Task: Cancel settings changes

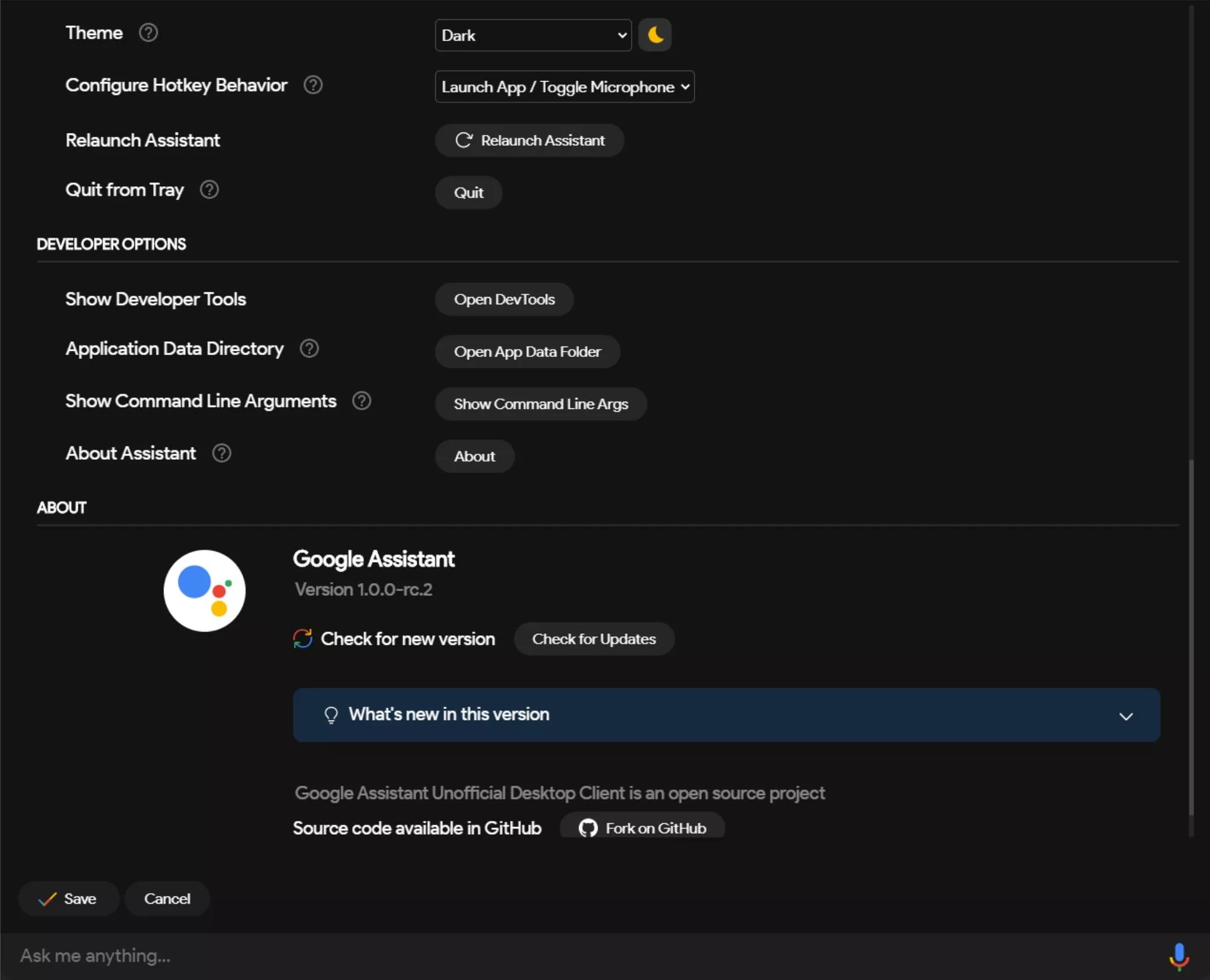Action: click(167, 899)
